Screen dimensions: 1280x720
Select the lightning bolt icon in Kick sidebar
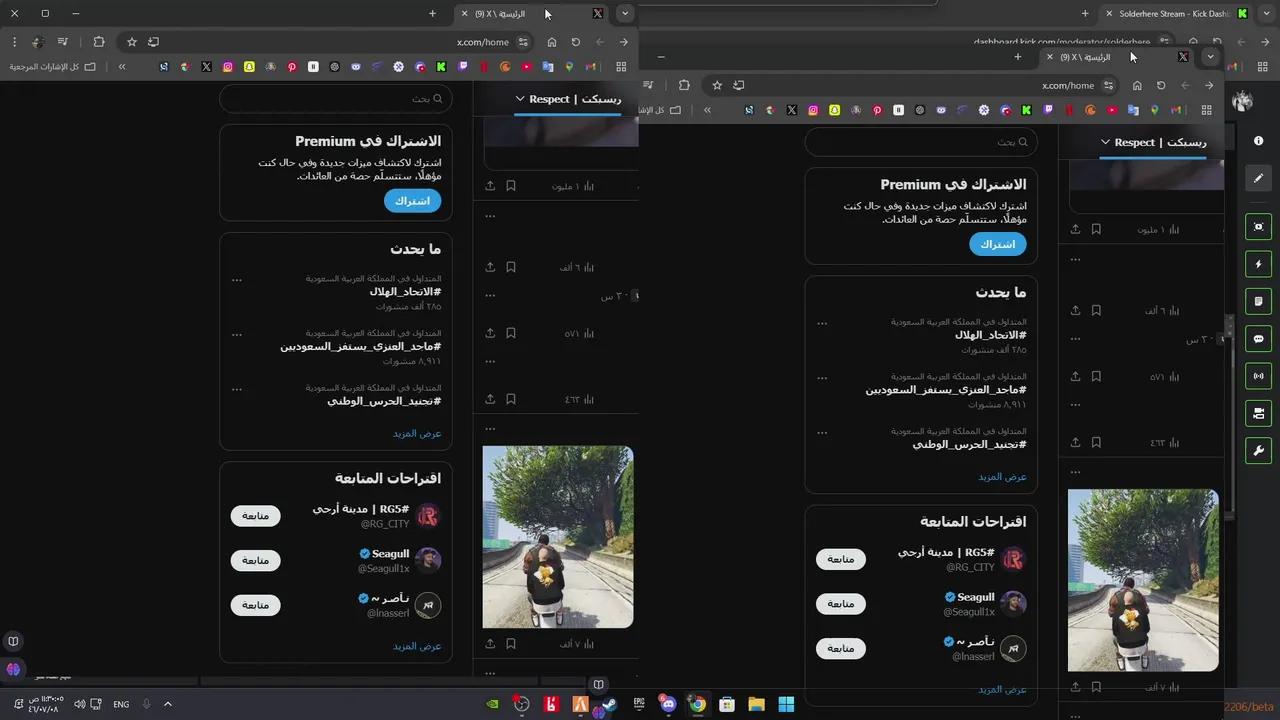coord(1258,264)
